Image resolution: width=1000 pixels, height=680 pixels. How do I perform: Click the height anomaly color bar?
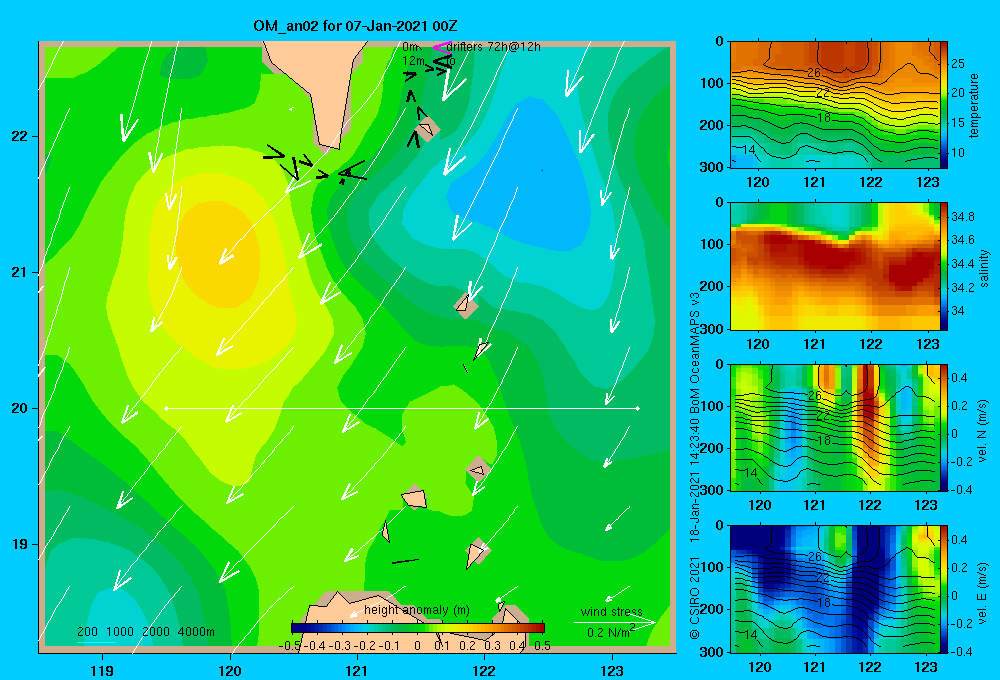pyautogui.click(x=418, y=627)
